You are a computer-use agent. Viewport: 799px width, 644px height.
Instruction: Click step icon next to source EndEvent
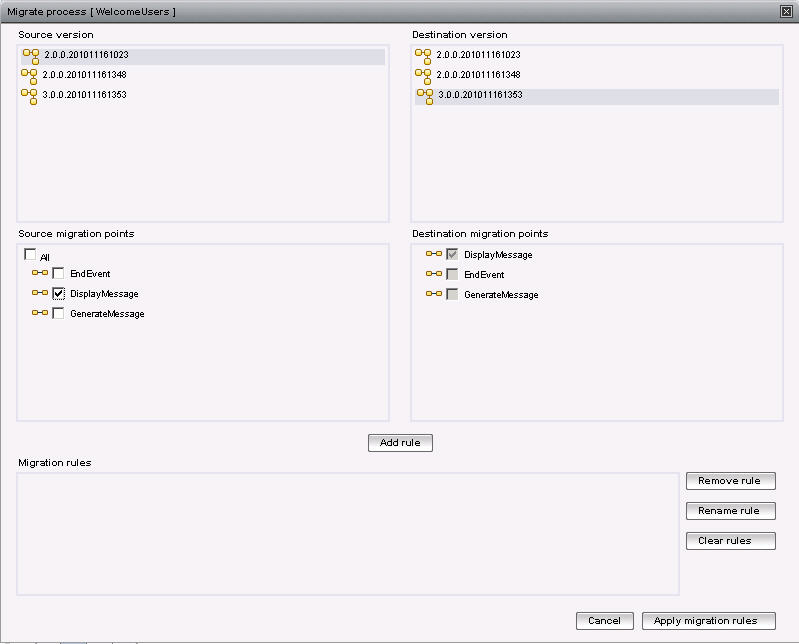coord(40,273)
